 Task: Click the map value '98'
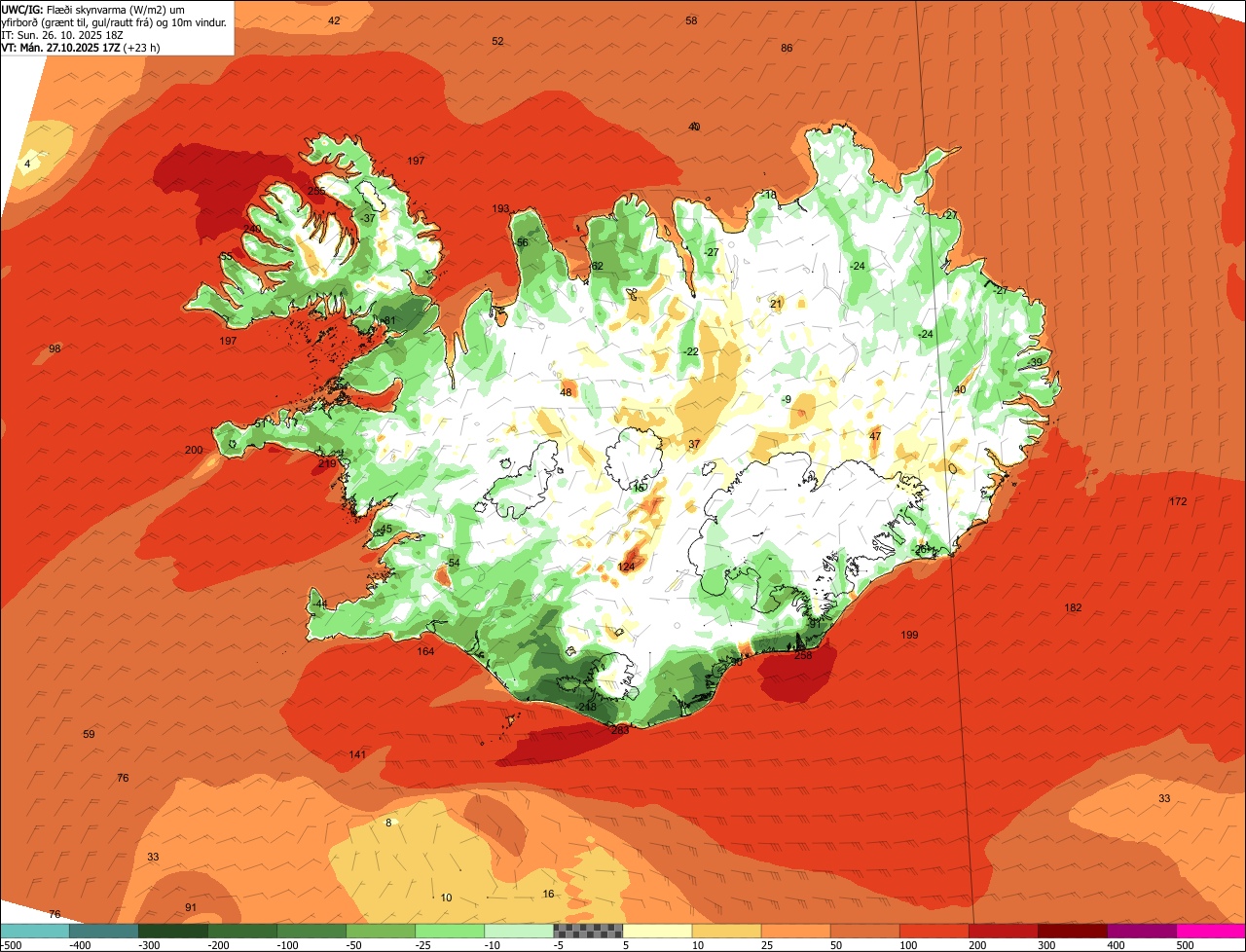click(55, 348)
